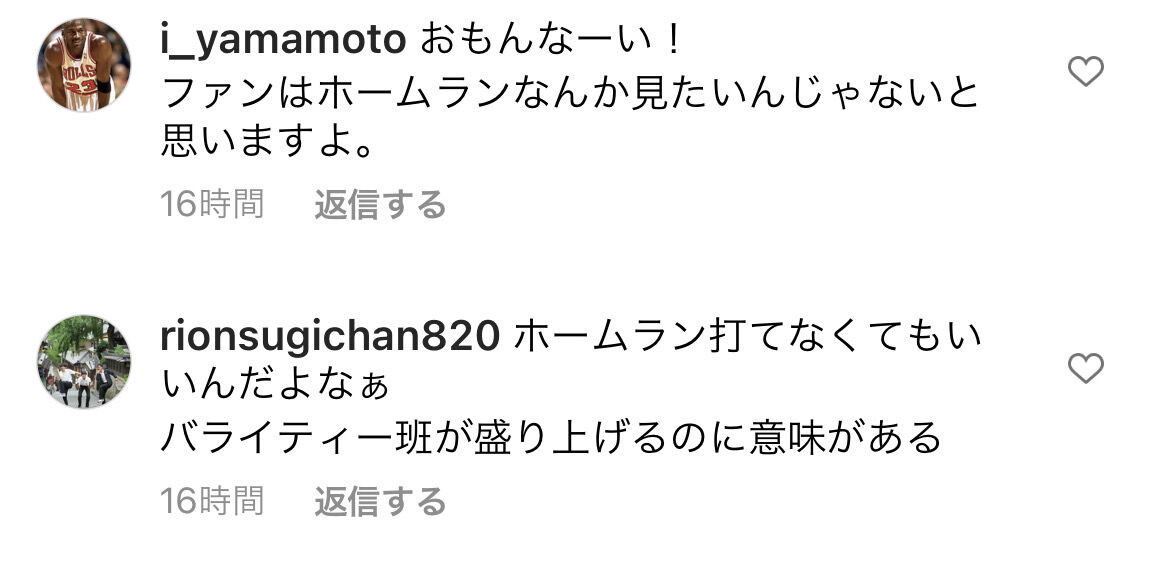This screenshot has width=1170, height=561.
Task: Click 見たいんじゃないと in first comment
Action: [805, 93]
